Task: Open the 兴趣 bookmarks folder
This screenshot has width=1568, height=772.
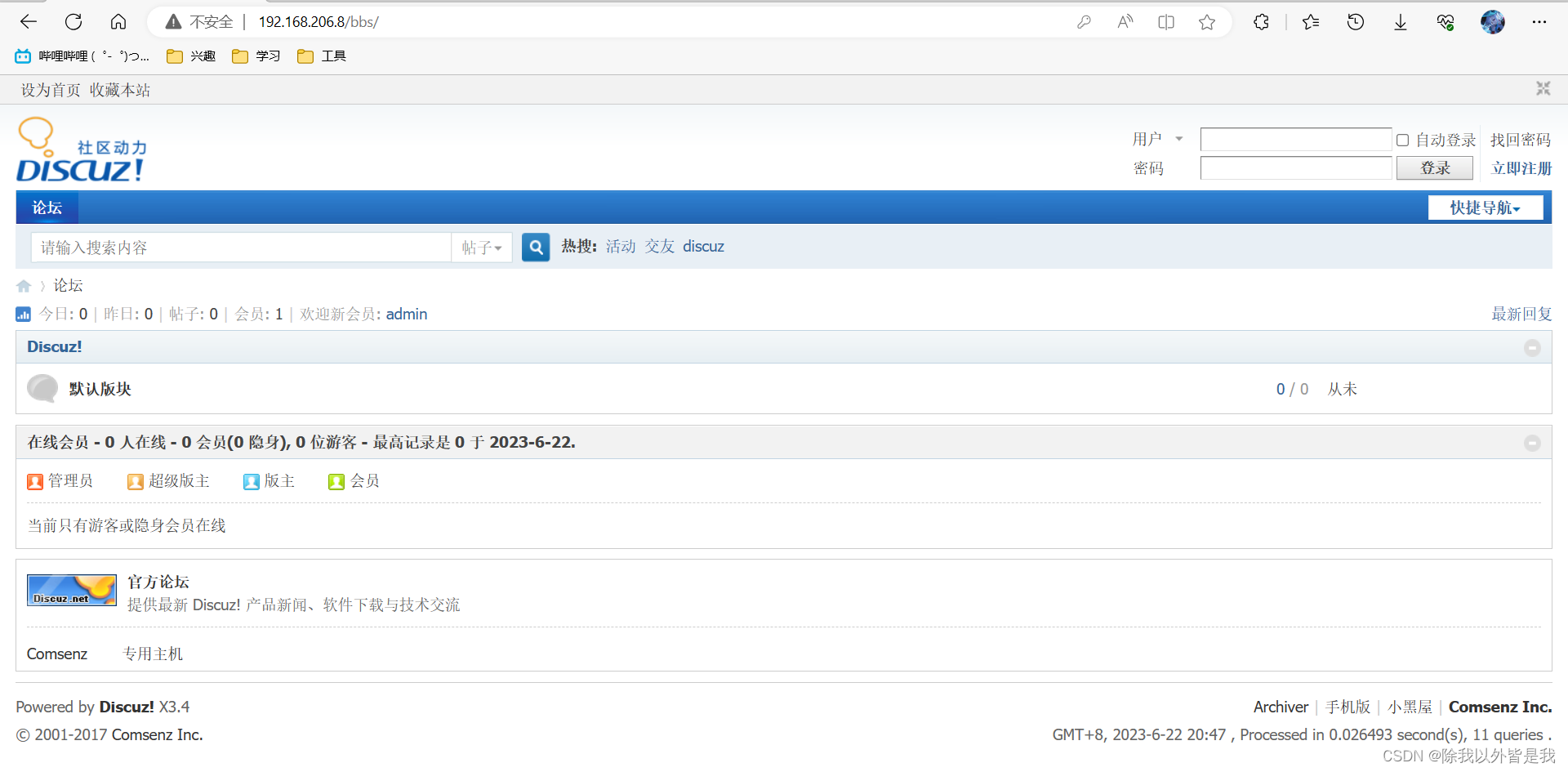Action: click(191, 56)
